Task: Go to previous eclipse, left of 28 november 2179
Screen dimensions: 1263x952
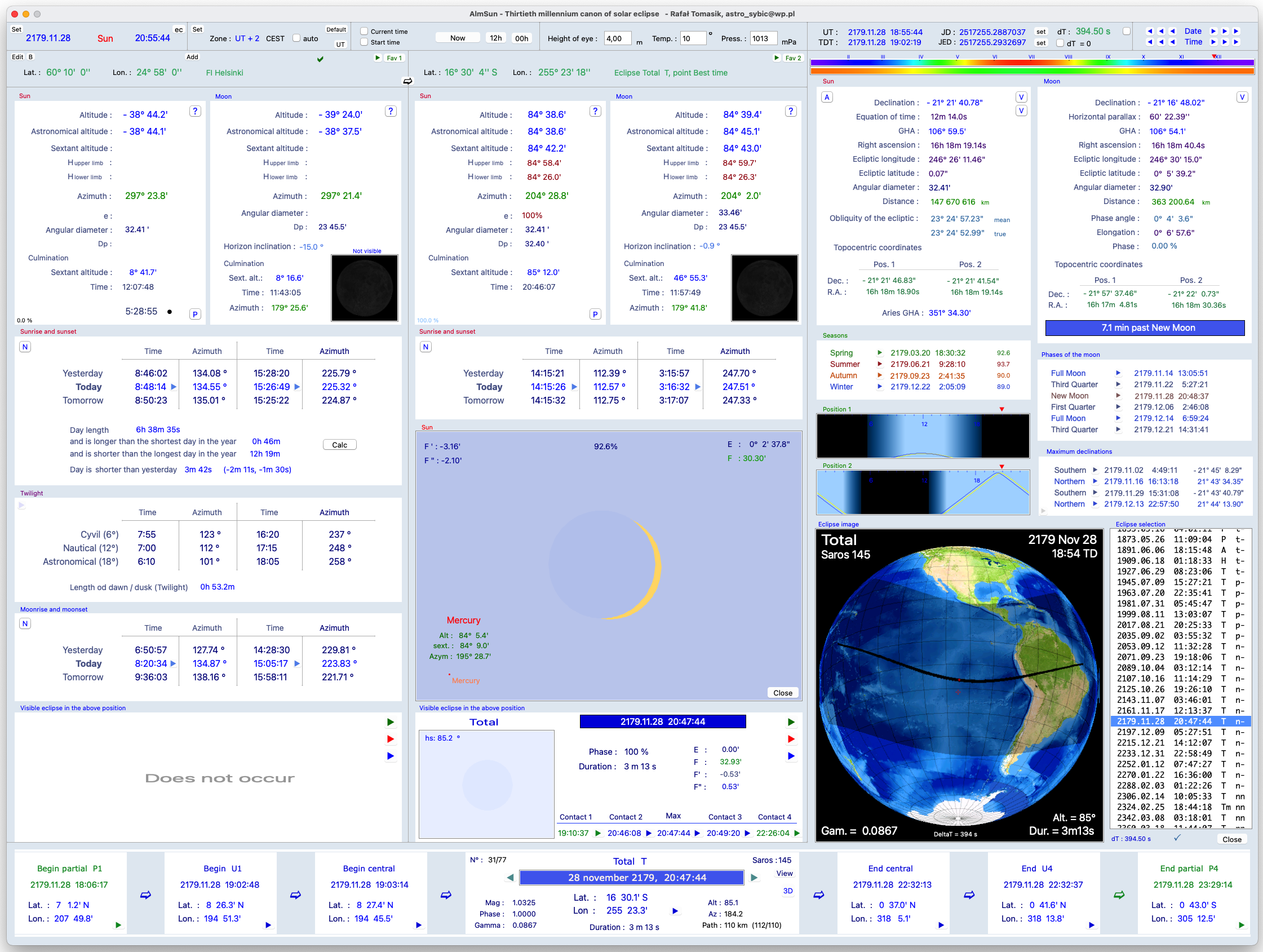Action: point(510,878)
